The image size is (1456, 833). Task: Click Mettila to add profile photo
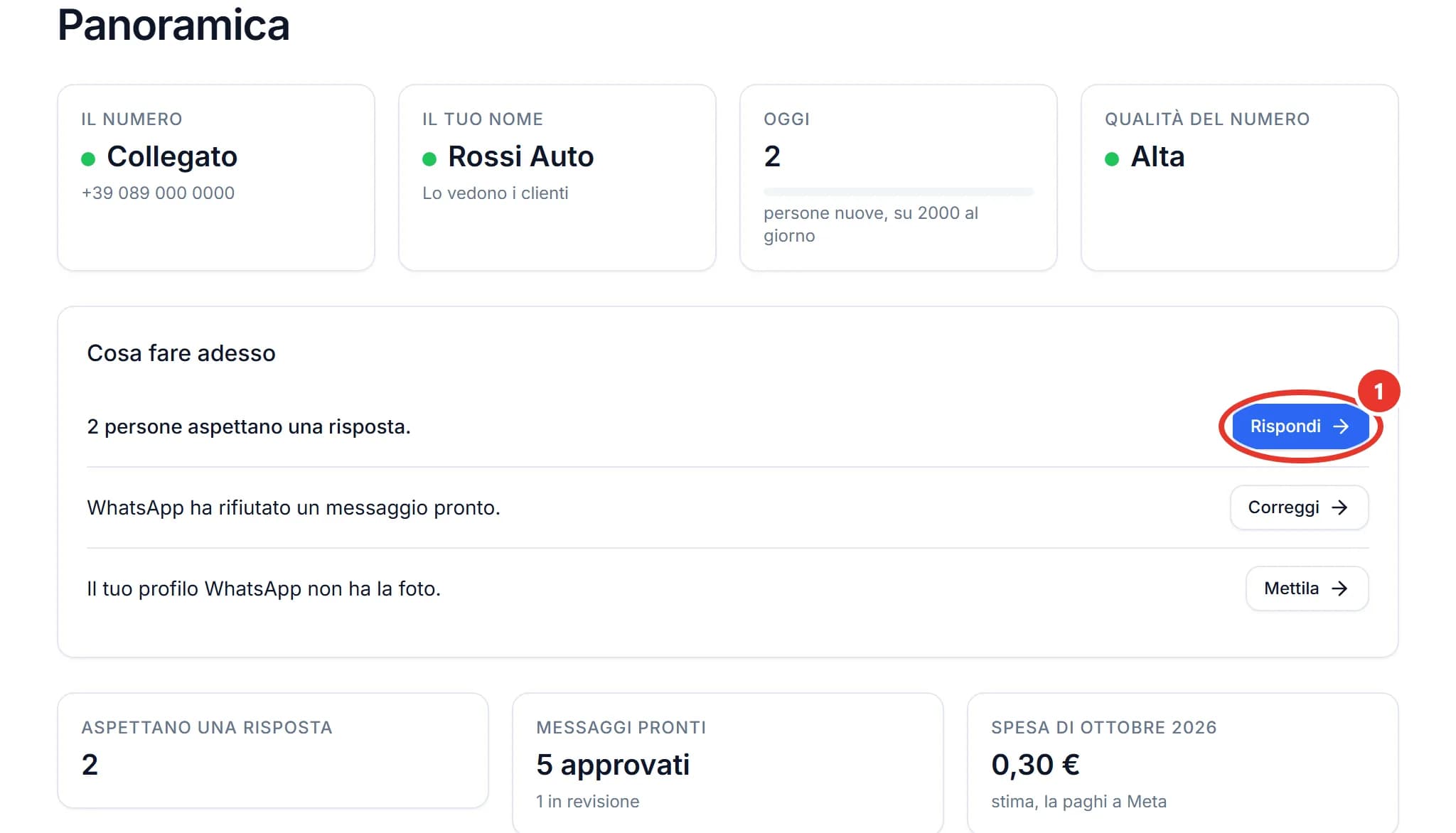click(1307, 589)
